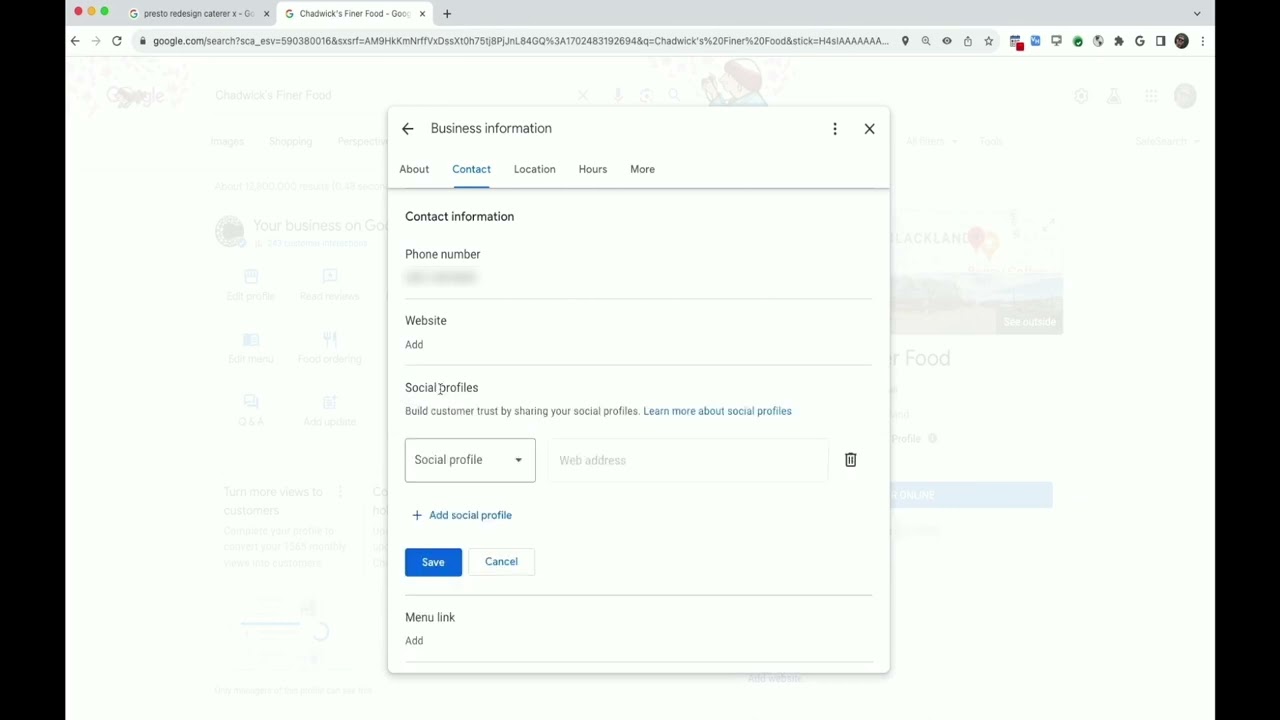Click the browser address bar URL

(x=520, y=41)
